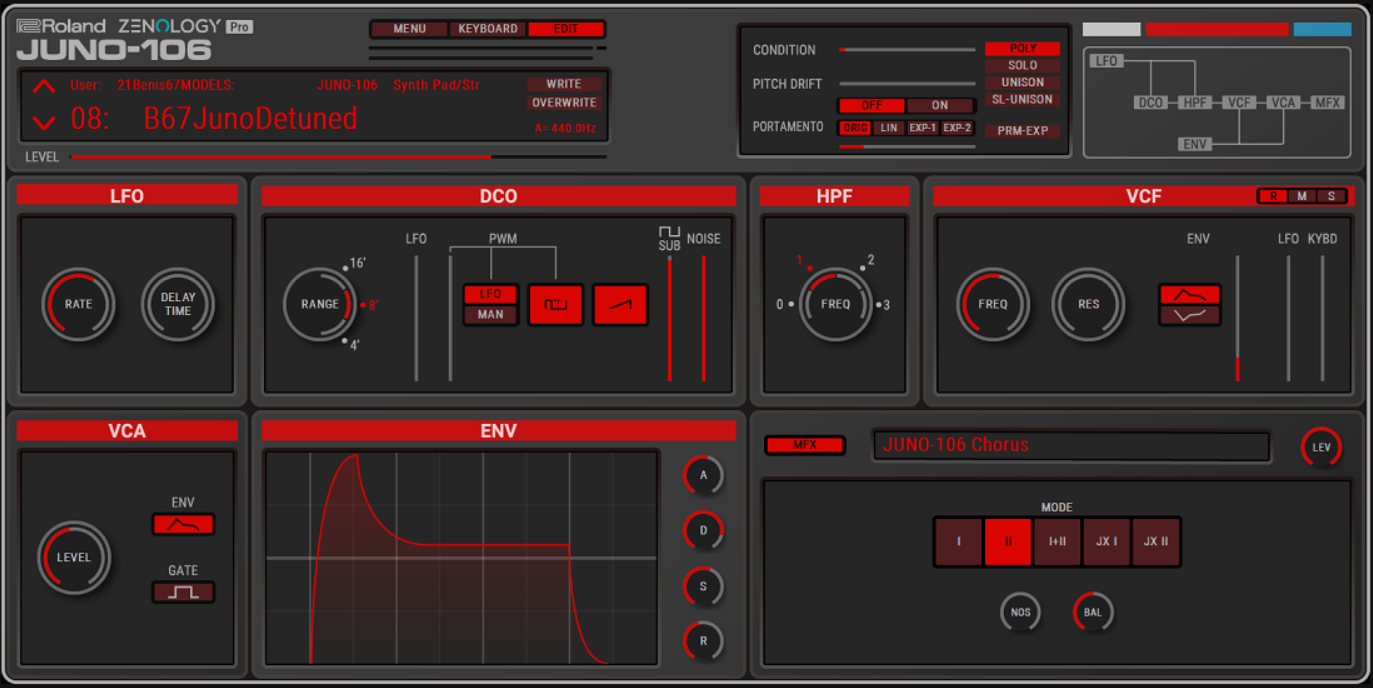Click the DCO RANGE knob

click(320, 304)
